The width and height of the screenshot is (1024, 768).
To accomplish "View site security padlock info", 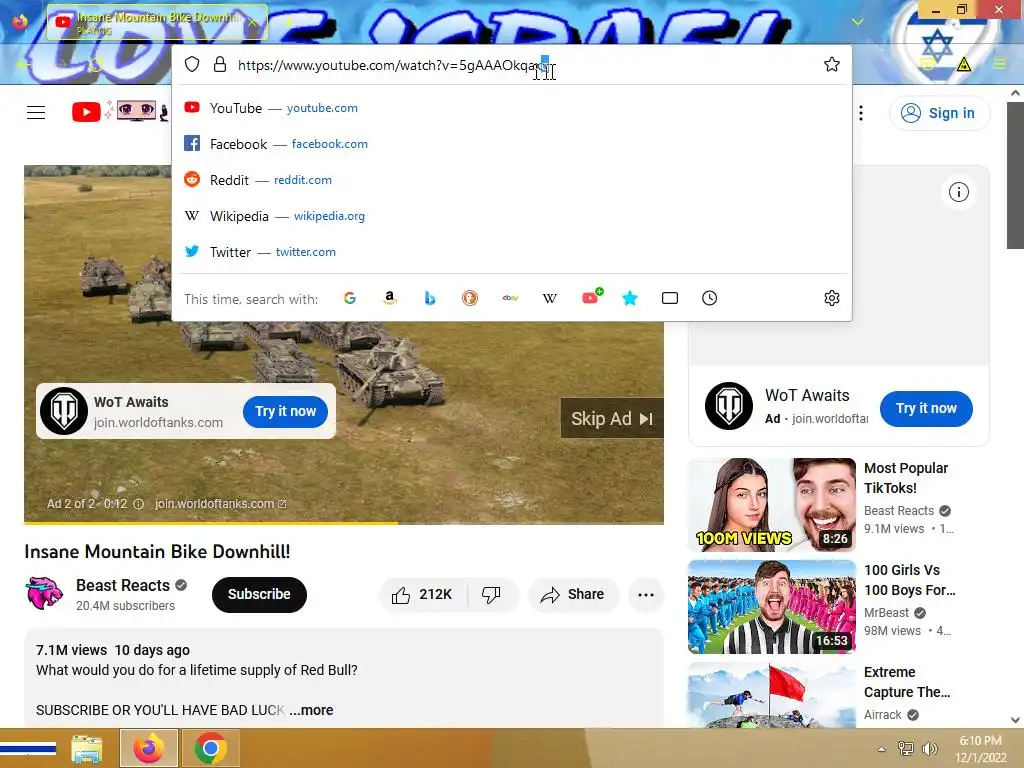I will tap(220, 64).
